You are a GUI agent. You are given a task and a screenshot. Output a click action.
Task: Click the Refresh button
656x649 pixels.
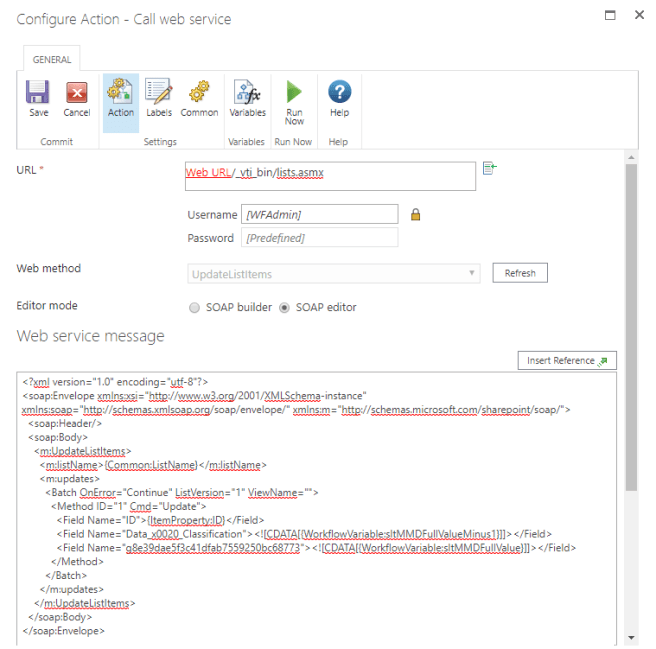[520, 273]
